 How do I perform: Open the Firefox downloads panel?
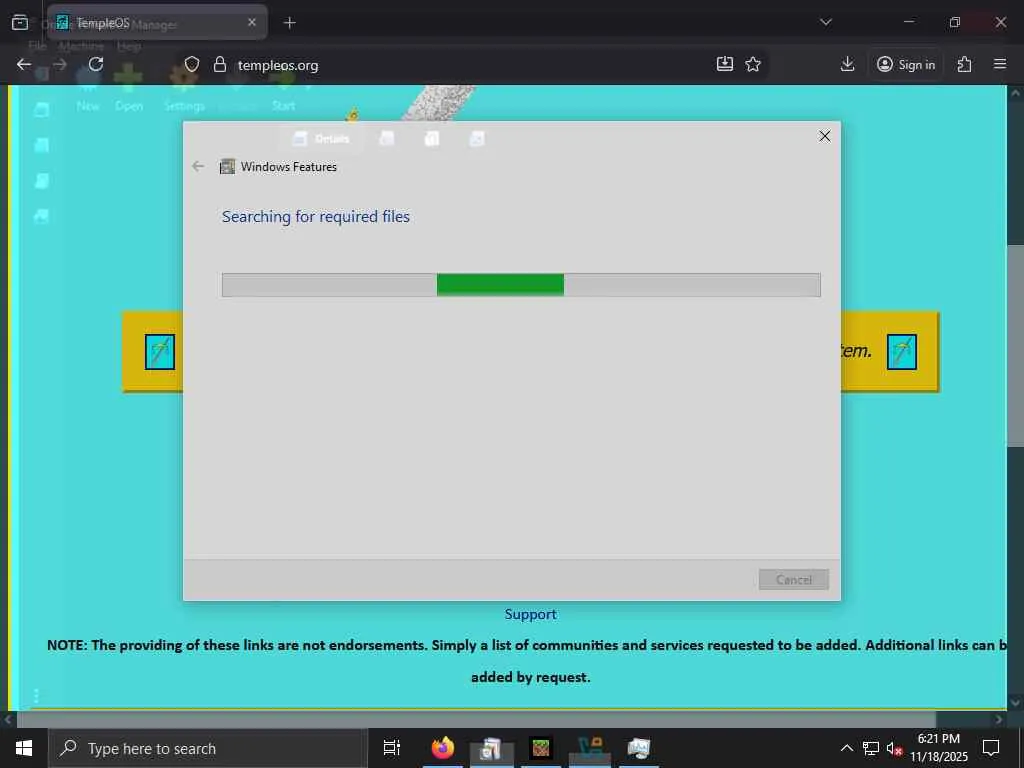click(848, 64)
